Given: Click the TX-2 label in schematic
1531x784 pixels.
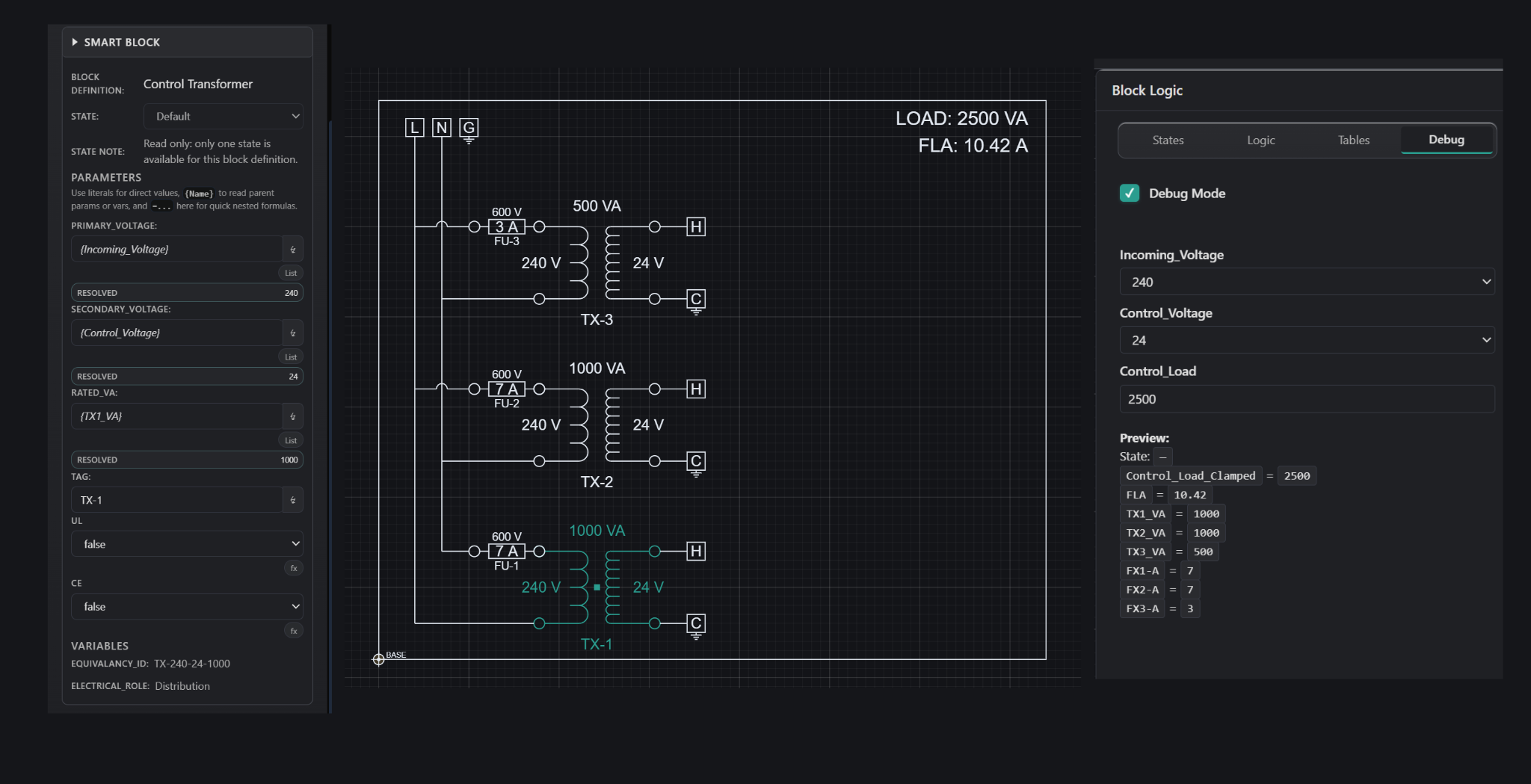Looking at the screenshot, I should pyautogui.click(x=597, y=482).
